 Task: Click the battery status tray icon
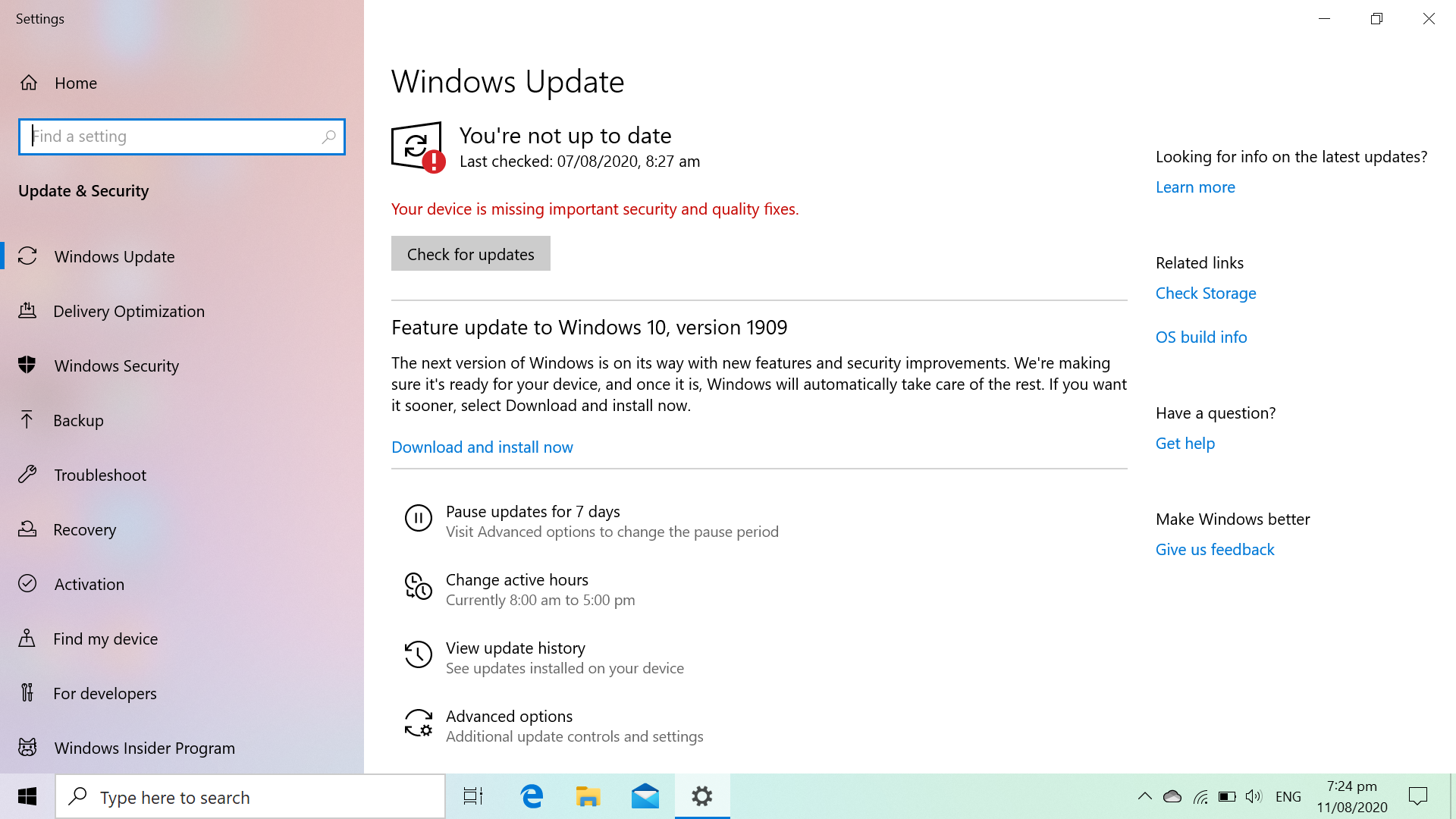1227,796
